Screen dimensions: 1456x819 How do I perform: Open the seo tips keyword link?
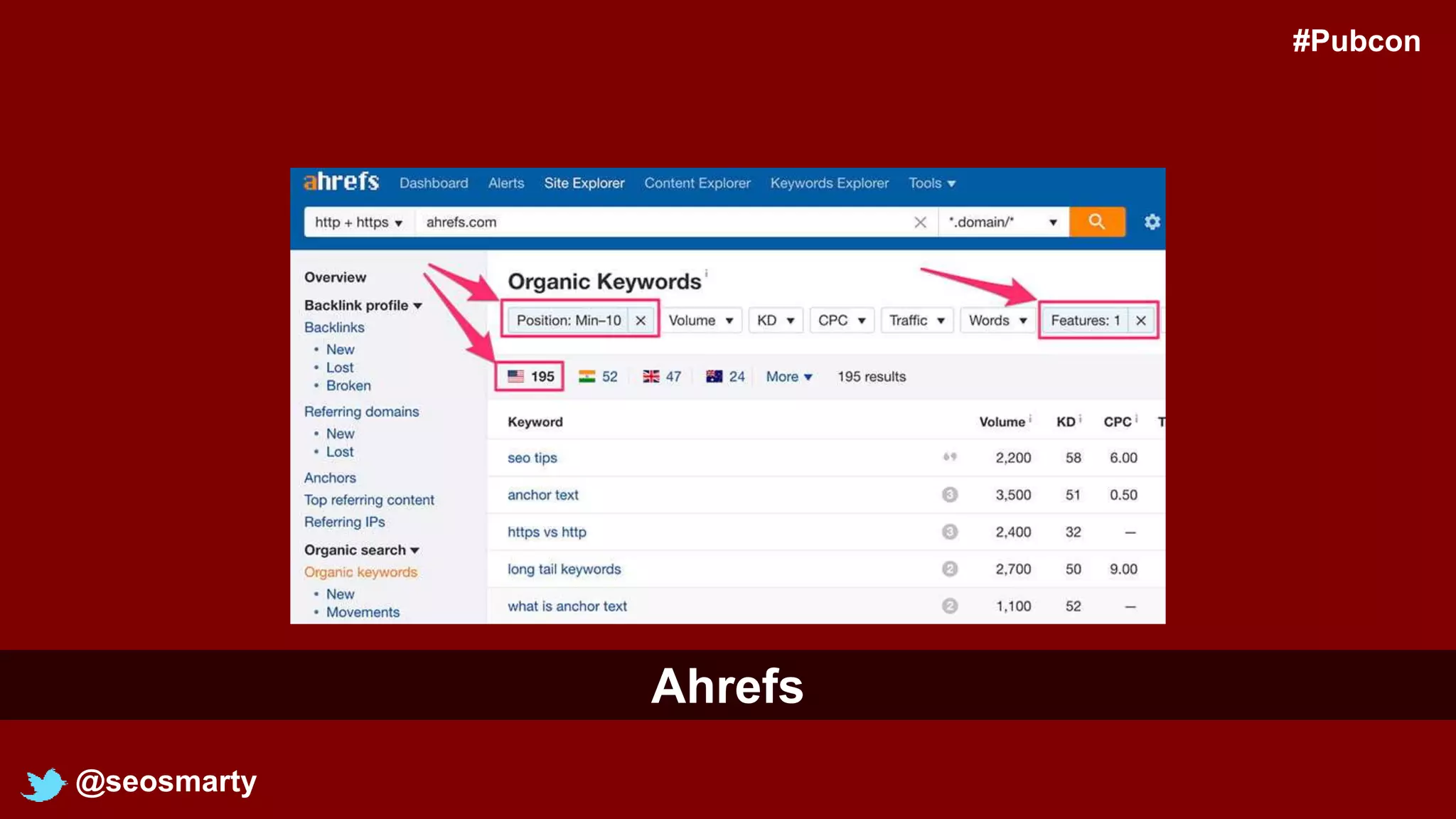click(x=532, y=458)
